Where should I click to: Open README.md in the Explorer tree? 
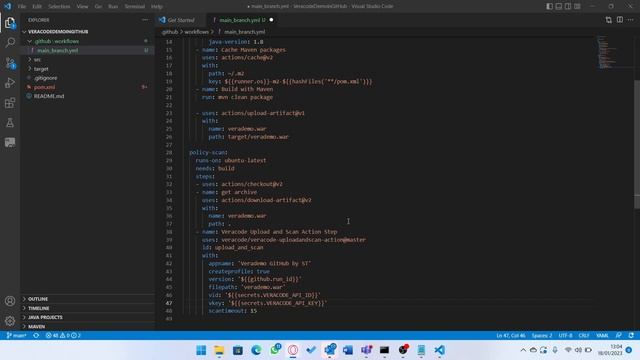click(x=87, y=96)
